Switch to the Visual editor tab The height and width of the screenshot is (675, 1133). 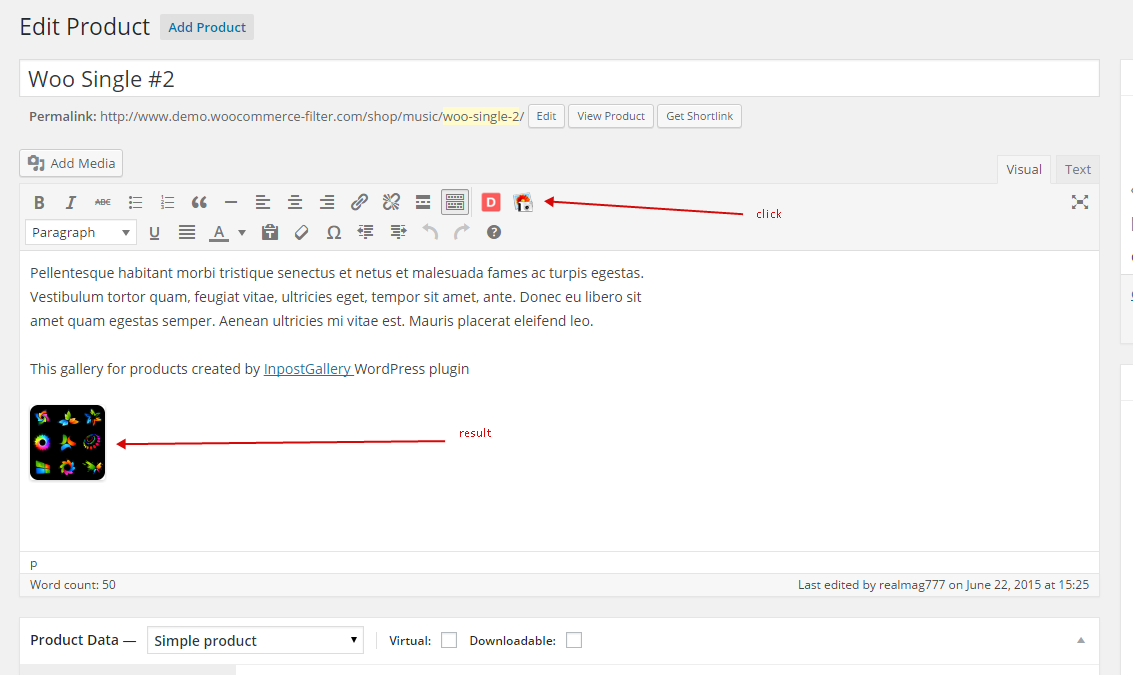click(x=1024, y=169)
